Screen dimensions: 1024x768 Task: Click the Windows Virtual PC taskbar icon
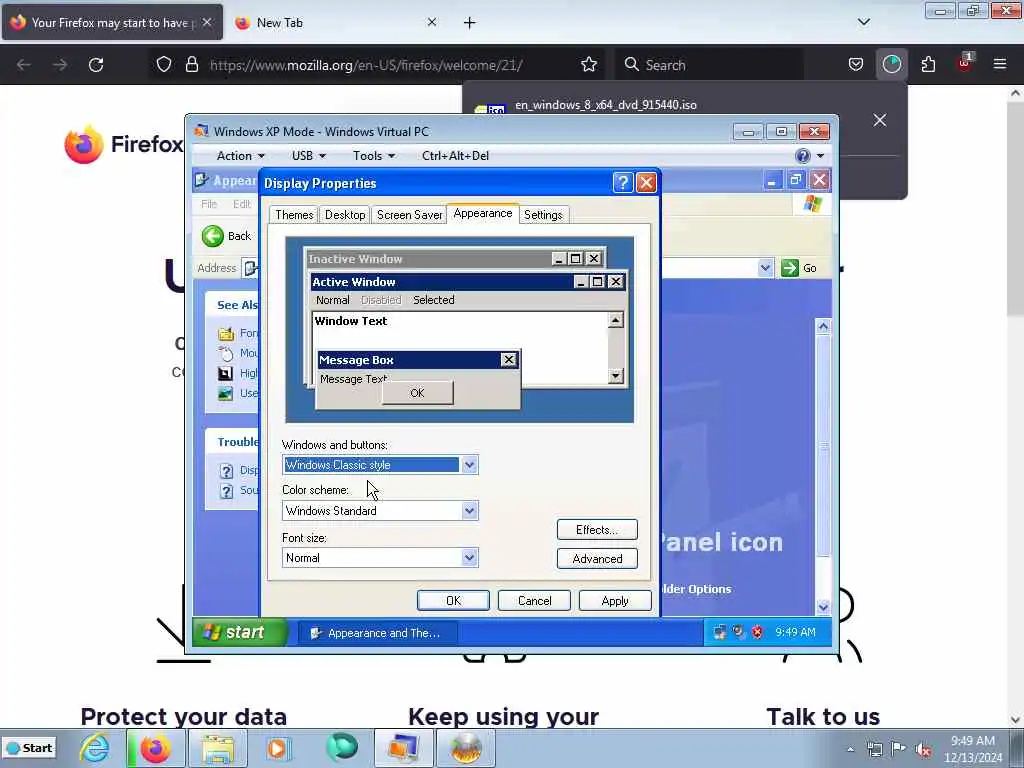pyautogui.click(x=402, y=748)
